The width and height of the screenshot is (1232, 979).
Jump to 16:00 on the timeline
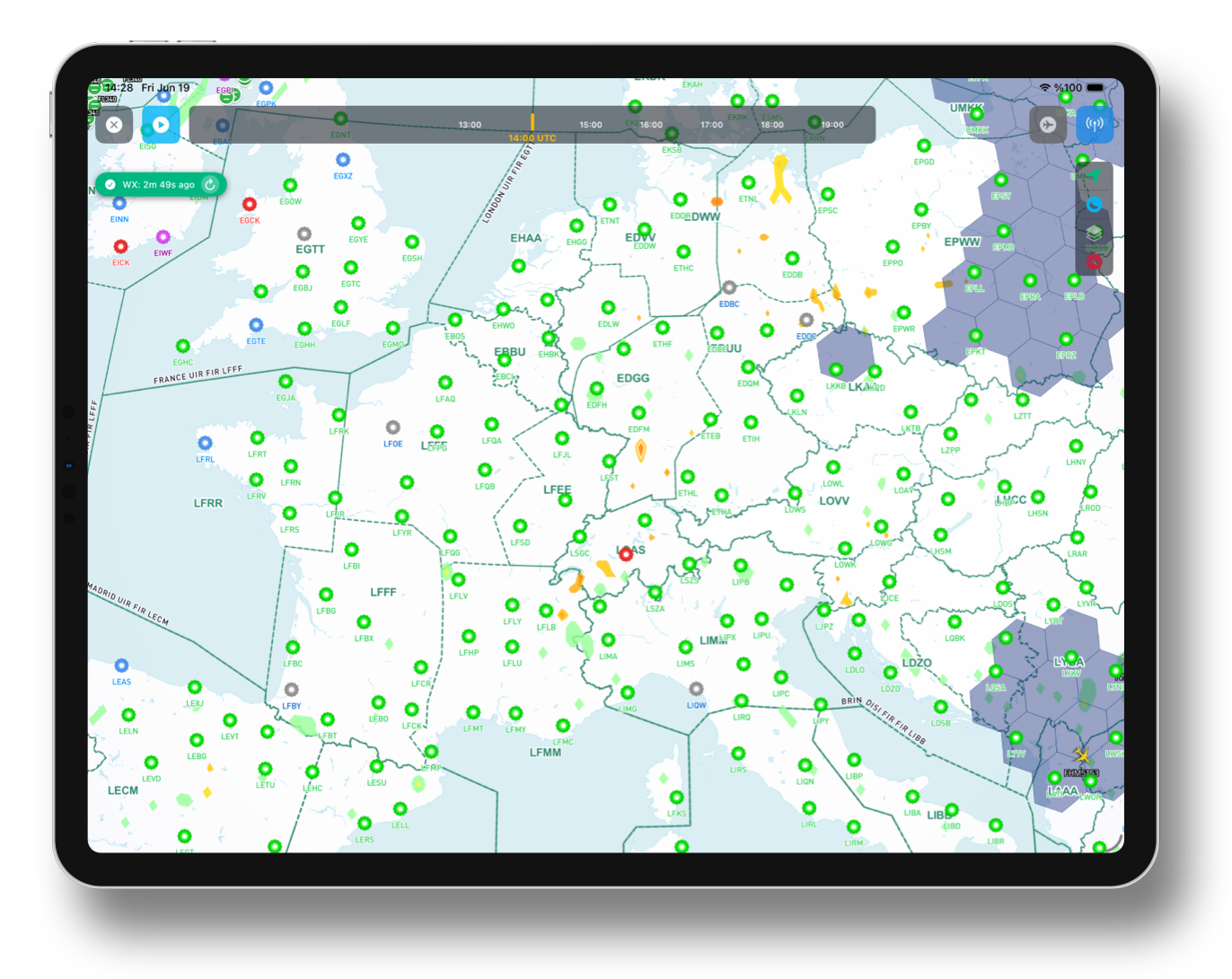(x=651, y=125)
